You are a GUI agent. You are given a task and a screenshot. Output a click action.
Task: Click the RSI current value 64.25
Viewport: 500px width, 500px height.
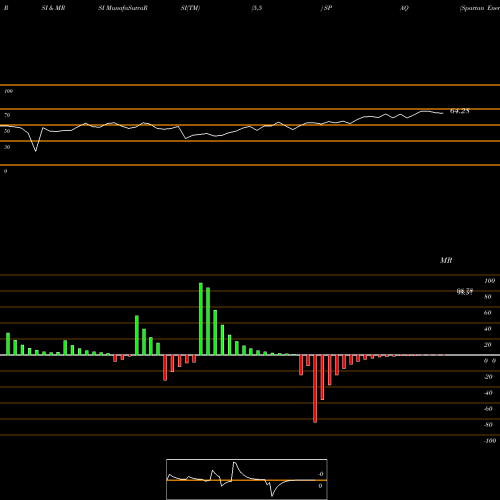click(460, 111)
